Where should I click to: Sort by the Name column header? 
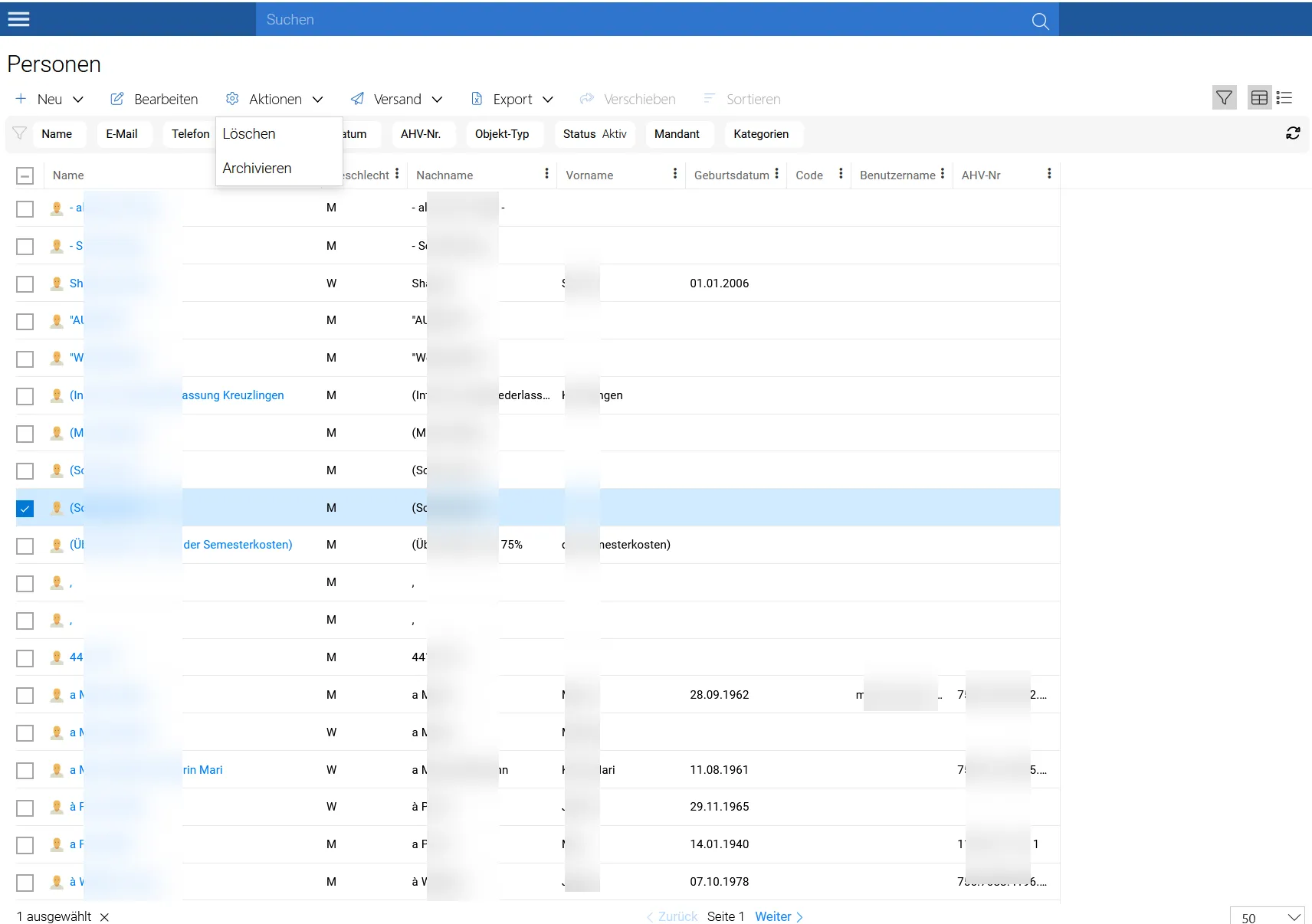(x=68, y=175)
